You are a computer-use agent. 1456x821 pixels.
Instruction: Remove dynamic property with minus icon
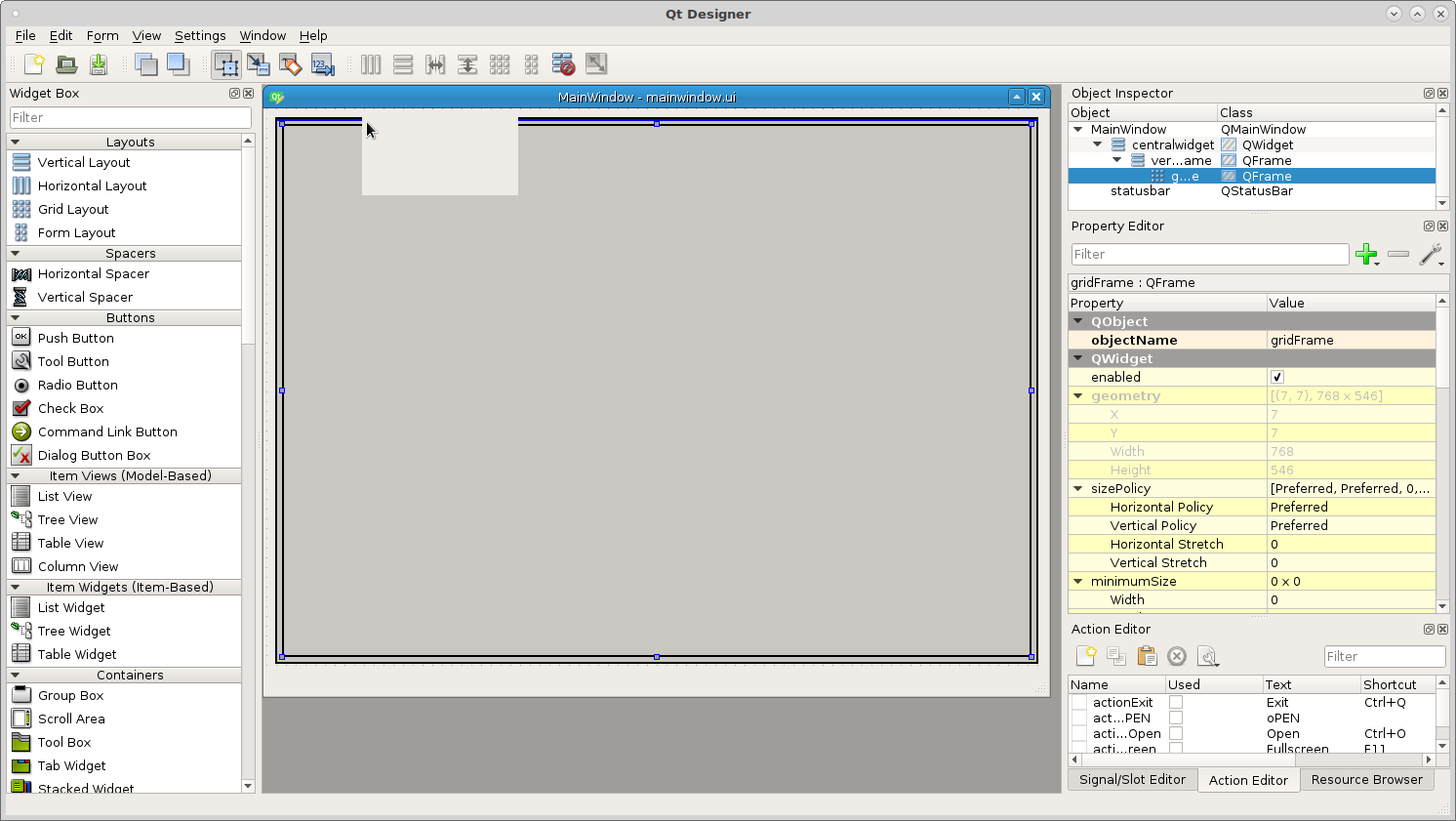click(1398, 255)
